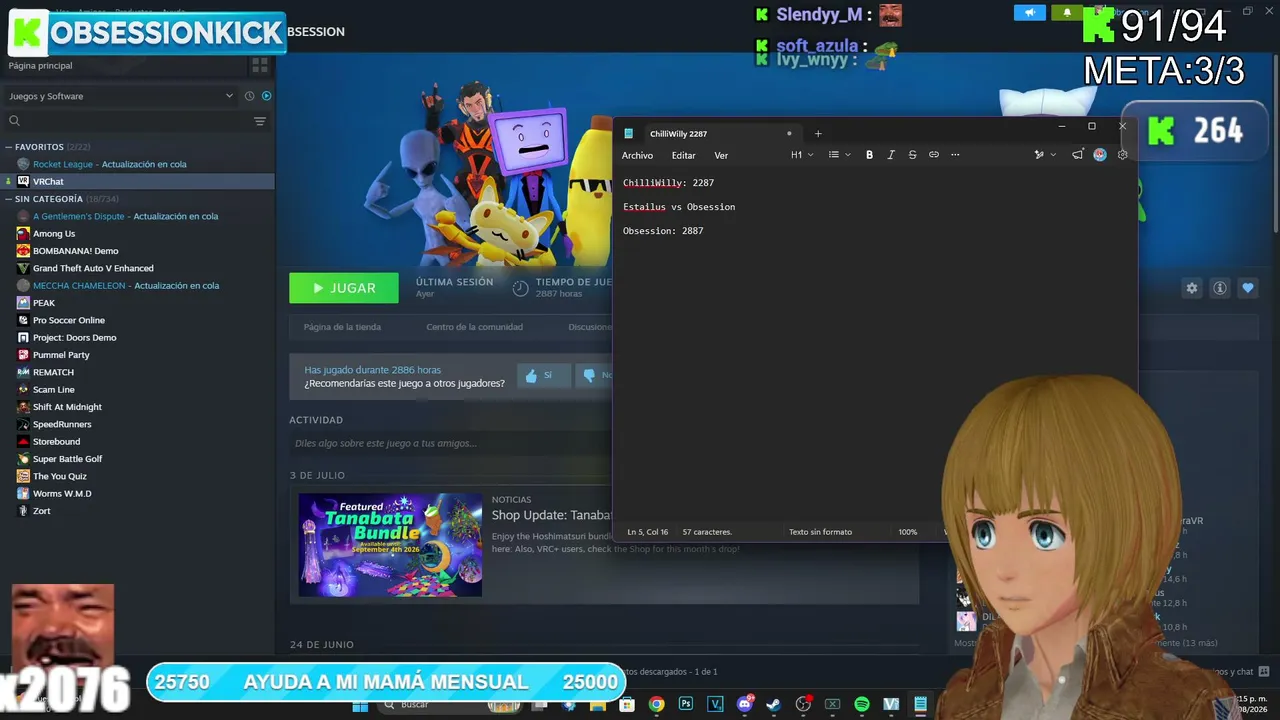This screenshot has height=720, width=1280.
Task: Collapse the FAVORITOS category
Action: click(x=9, y=147)
